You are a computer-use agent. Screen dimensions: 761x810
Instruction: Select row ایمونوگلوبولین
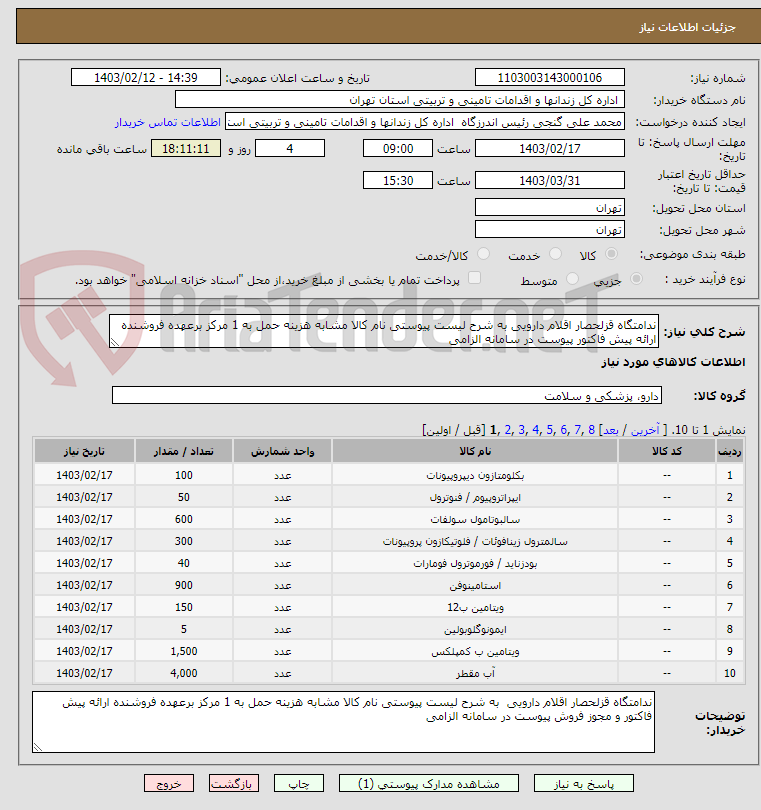pyautogui.click(x=389, y=629)
